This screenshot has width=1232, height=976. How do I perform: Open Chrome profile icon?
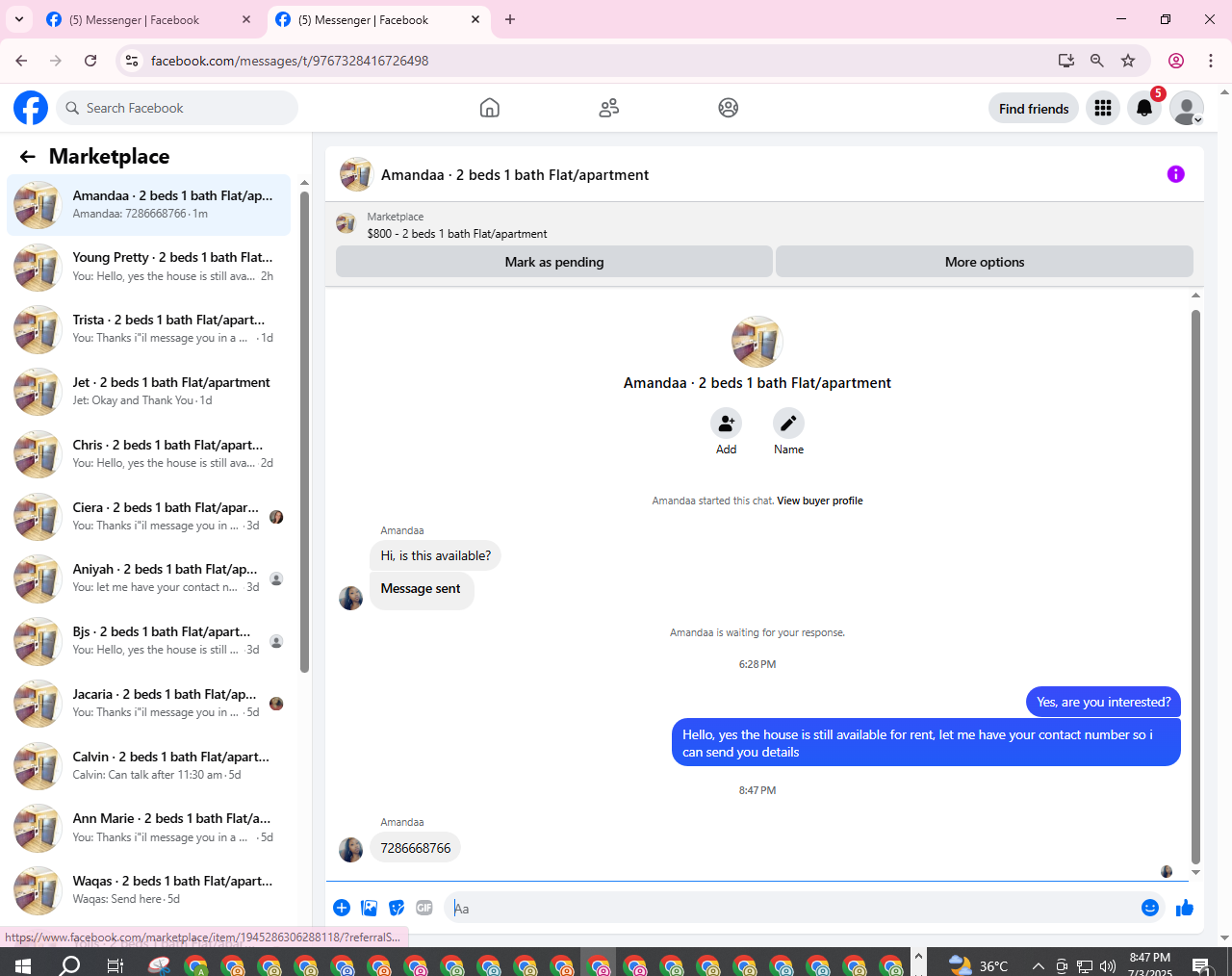coord(1176,61)
